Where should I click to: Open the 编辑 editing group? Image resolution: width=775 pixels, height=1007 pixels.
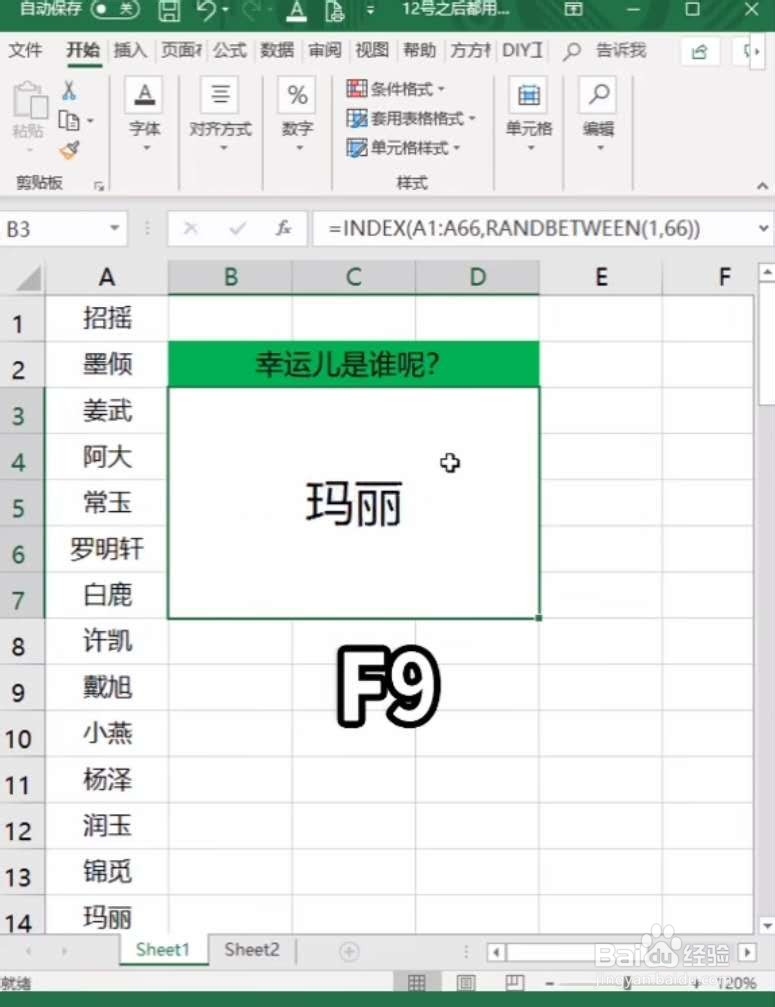598,116
